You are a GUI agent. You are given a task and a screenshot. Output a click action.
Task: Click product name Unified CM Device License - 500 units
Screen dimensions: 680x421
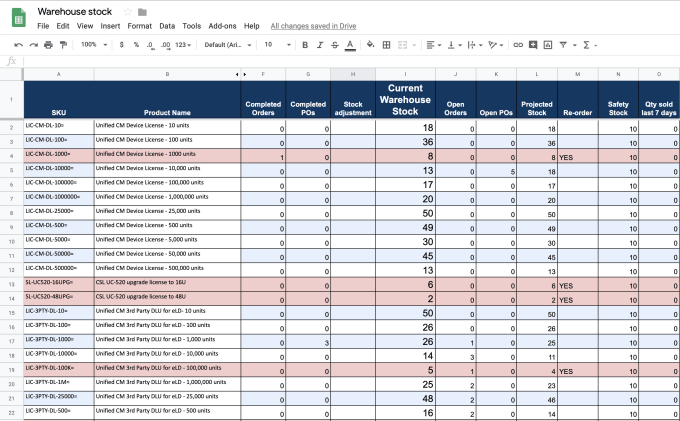pos(167,227)
